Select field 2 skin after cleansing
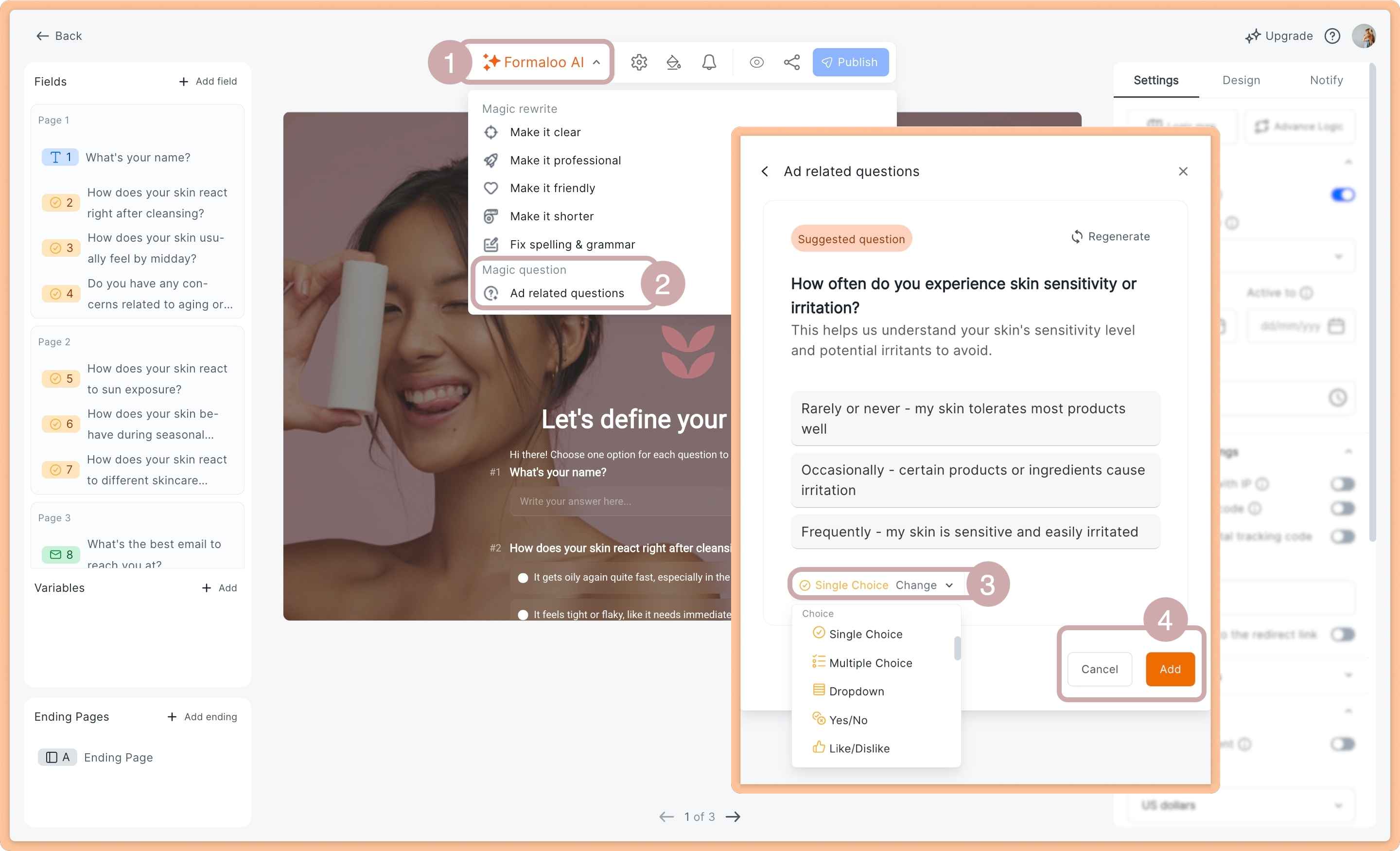Viewport: 1400px width, 851px height. (138, 202)
